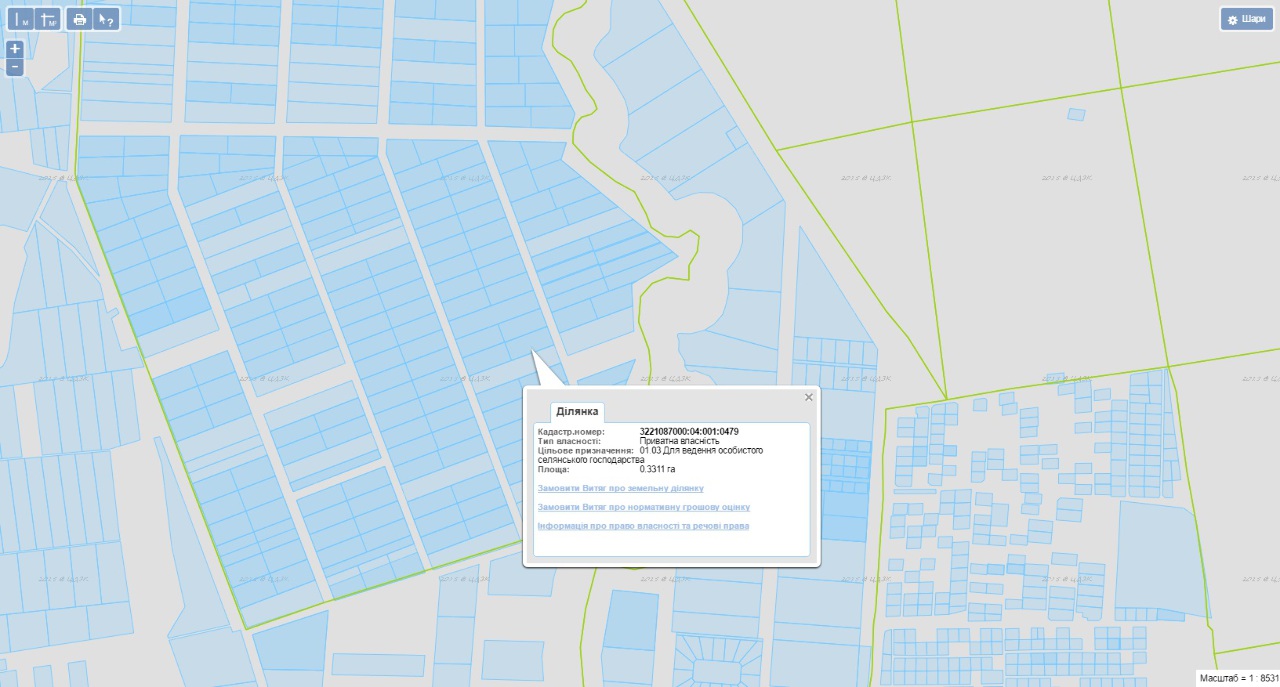Select the identify info cursor tool
Image resolution: width=1280 pixels, height=687 pixels.
106,19
